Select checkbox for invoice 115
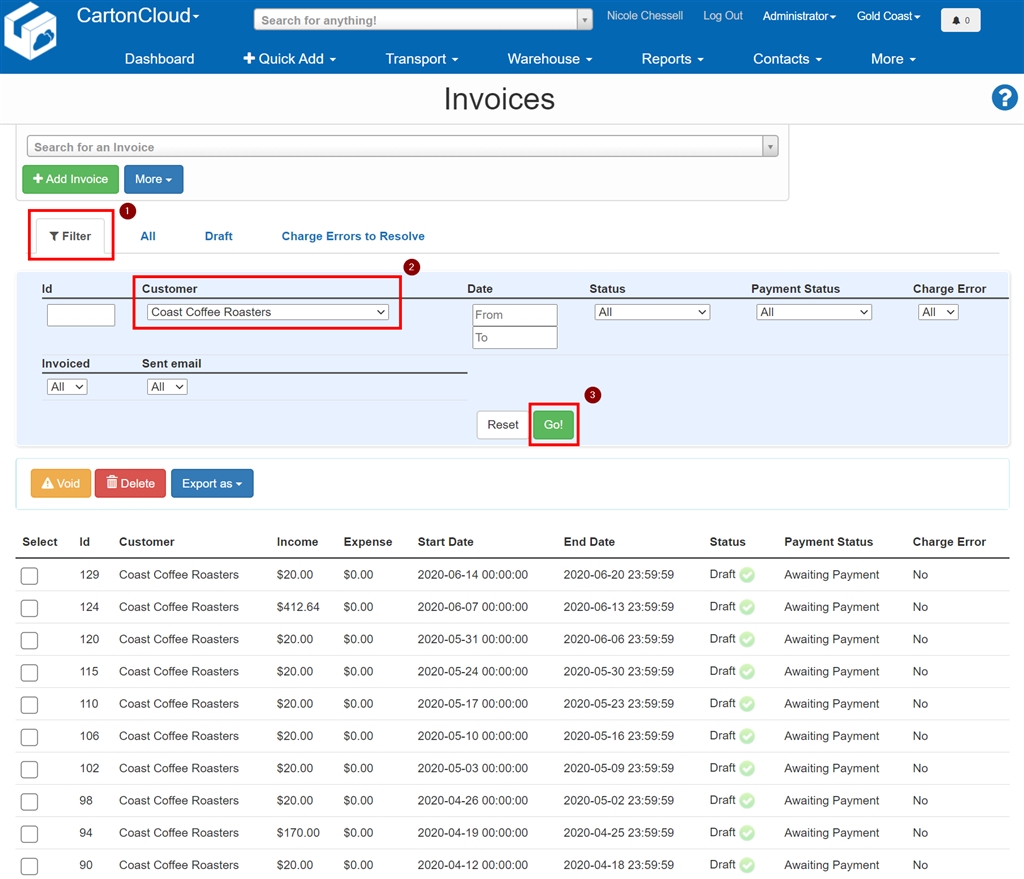 (x=29, y=673)
